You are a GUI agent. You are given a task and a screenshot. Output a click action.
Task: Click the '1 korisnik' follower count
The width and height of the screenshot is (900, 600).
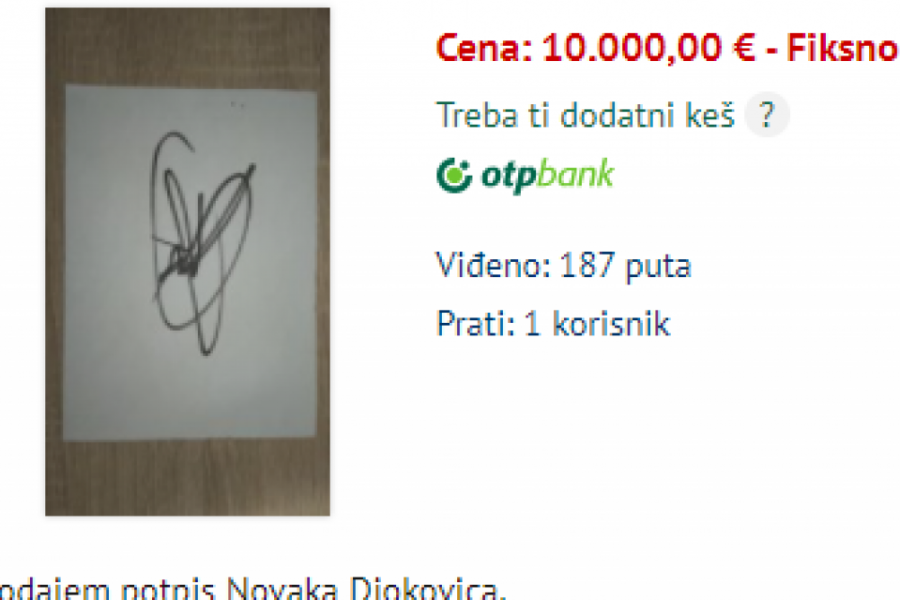pos(597,324)
